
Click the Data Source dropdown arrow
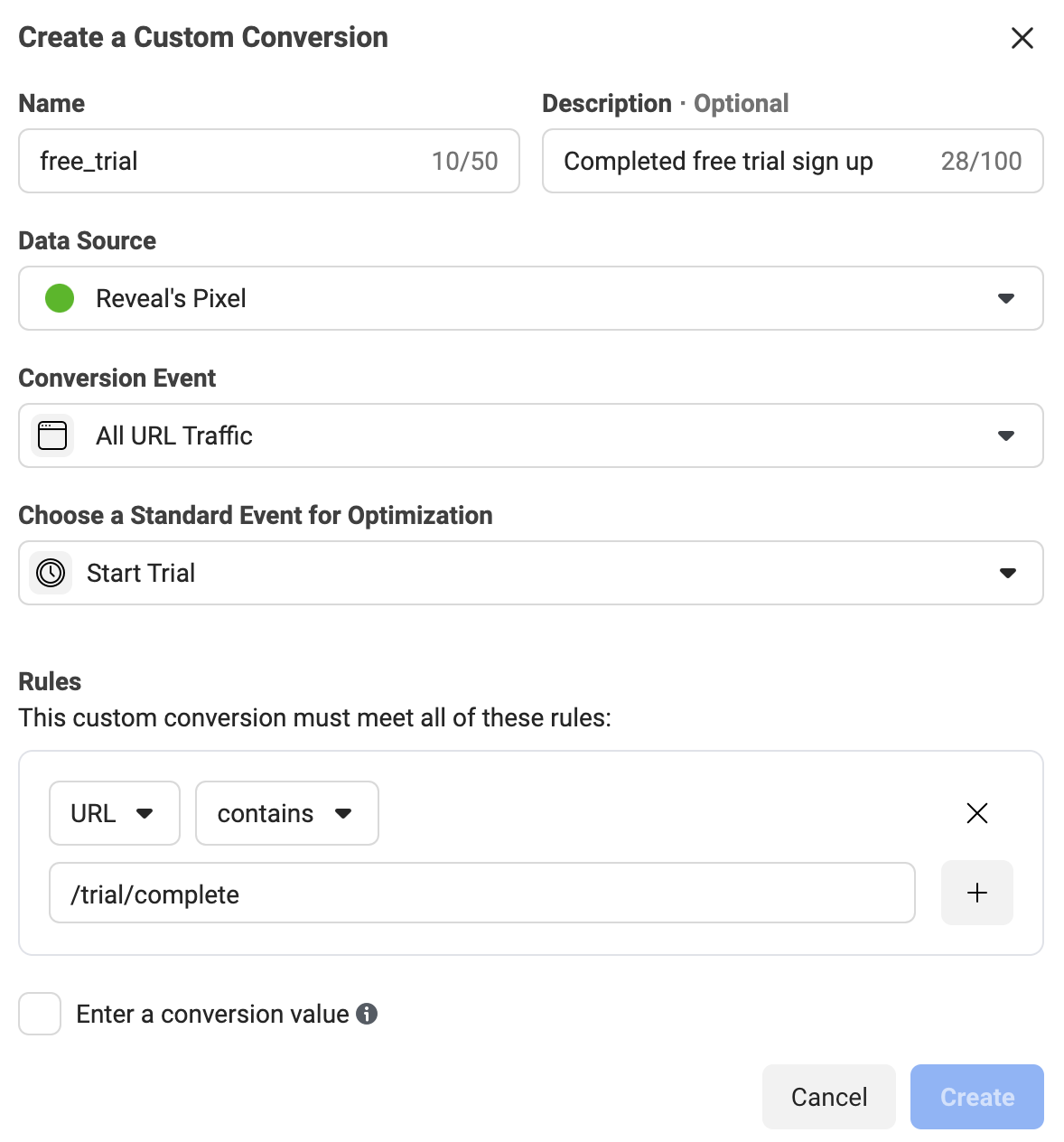click(x=1006, y=298)
